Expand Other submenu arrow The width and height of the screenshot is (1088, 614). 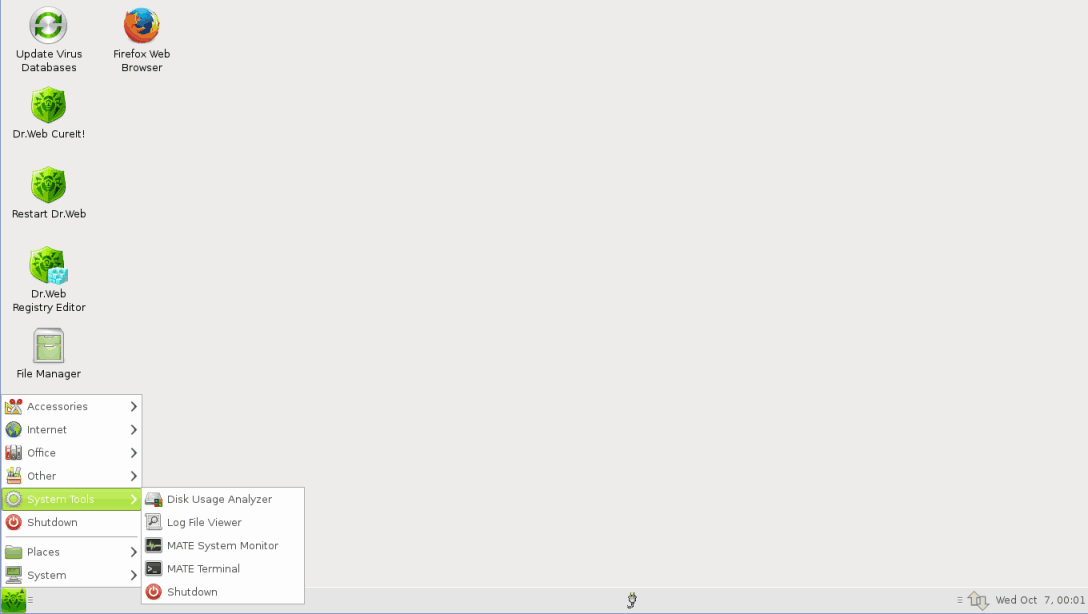click(x=133, y=476)
